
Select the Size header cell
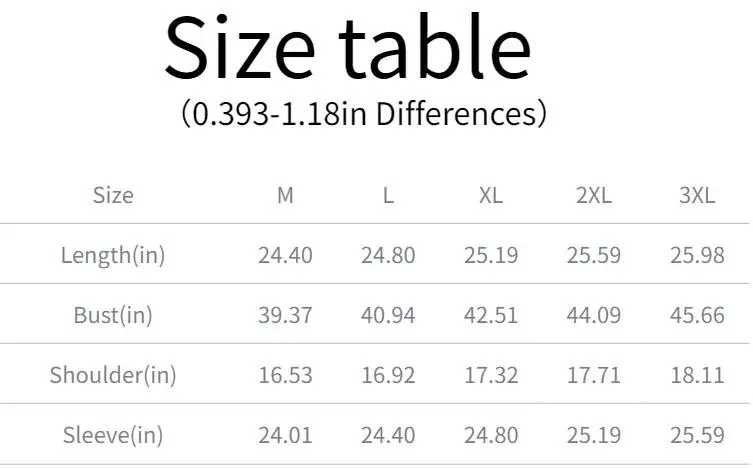pyautogui.click(x=113, y=195)
